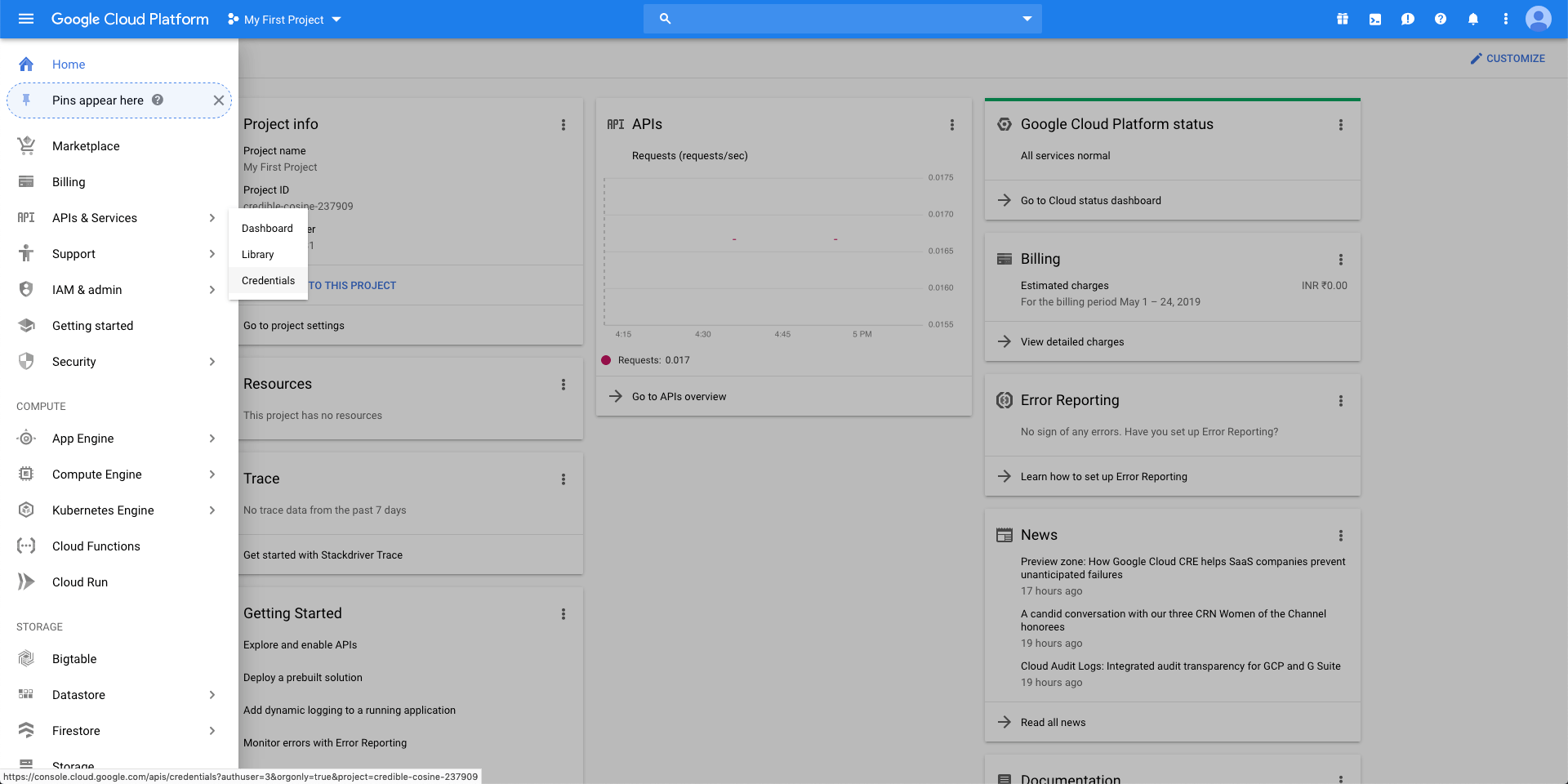1568x784 pixels.
Task: Open Cloud Audit Logs news headline
Action: coord(1181,666)
